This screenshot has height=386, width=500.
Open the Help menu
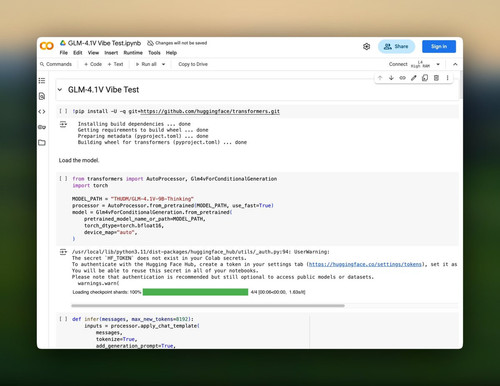tap(171, 53)
